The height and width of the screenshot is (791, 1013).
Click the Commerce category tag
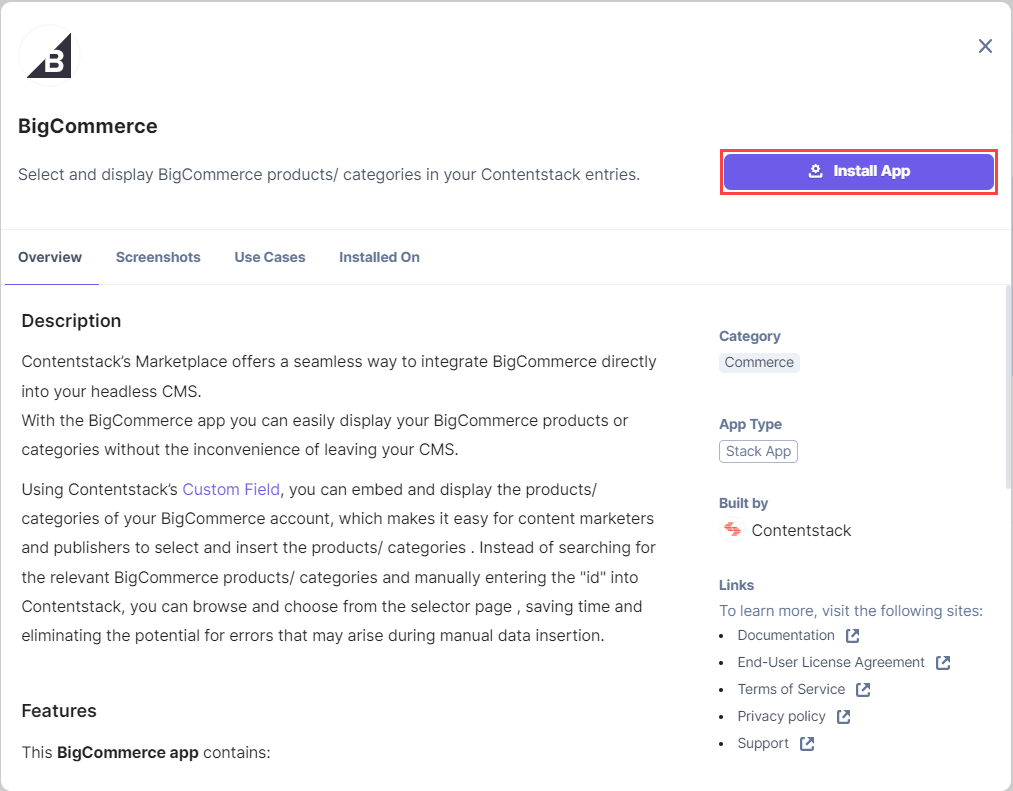(759, 363)
